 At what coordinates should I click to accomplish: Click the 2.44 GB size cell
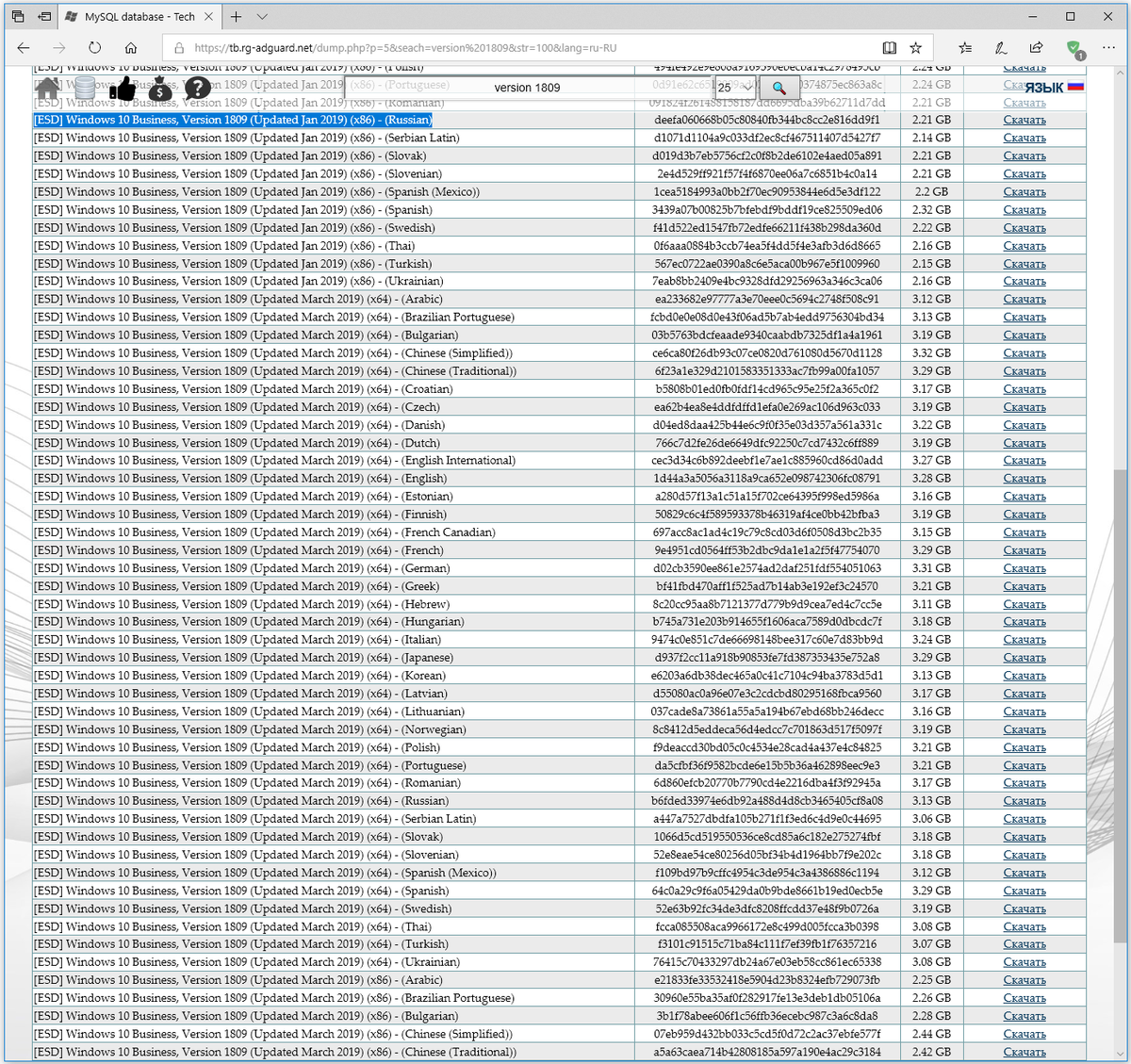tap(931, 1034)
